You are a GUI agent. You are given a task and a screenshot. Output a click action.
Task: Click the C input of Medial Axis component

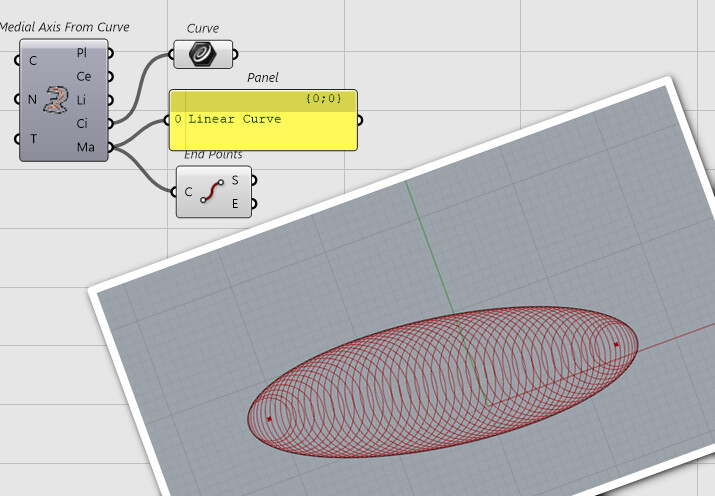(x=33, y=61)
